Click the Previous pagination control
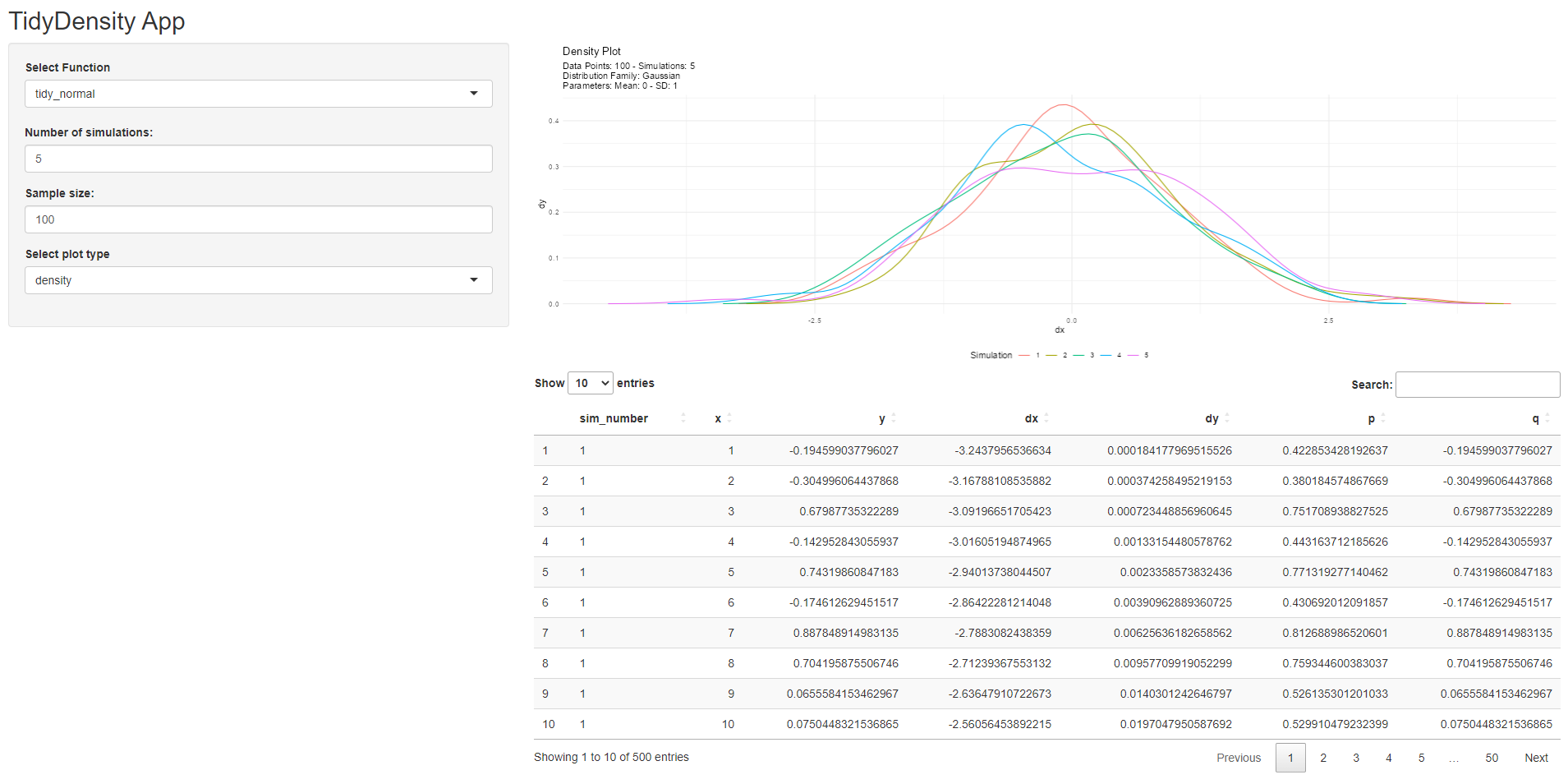Screen dimensions: 1568x784 [x=1239, y=758]
